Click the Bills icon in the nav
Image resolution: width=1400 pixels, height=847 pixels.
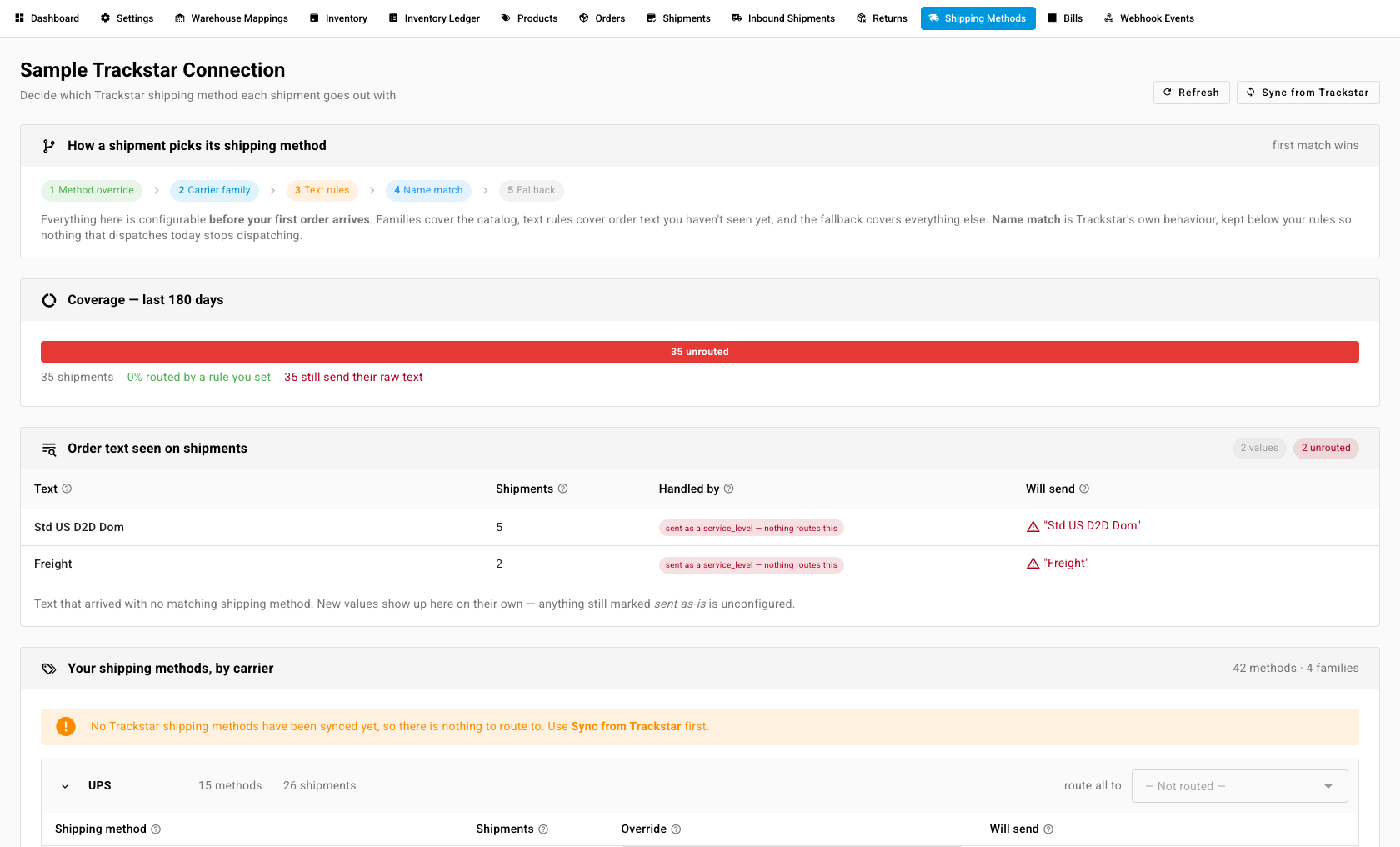click(x=1052, y=18)
